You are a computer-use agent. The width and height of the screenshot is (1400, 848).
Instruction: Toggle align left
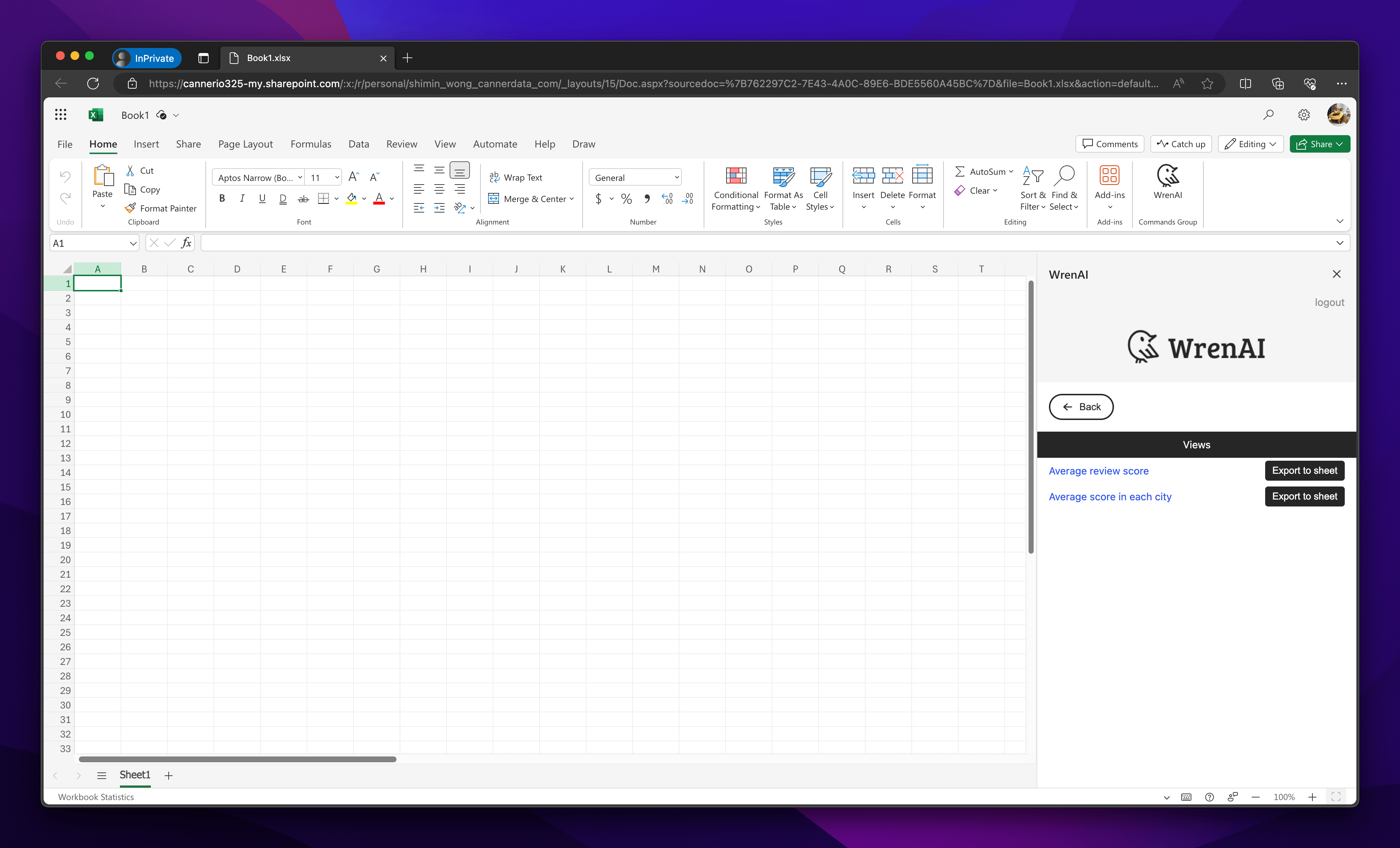pyautogui.click(x=419, y=189)
